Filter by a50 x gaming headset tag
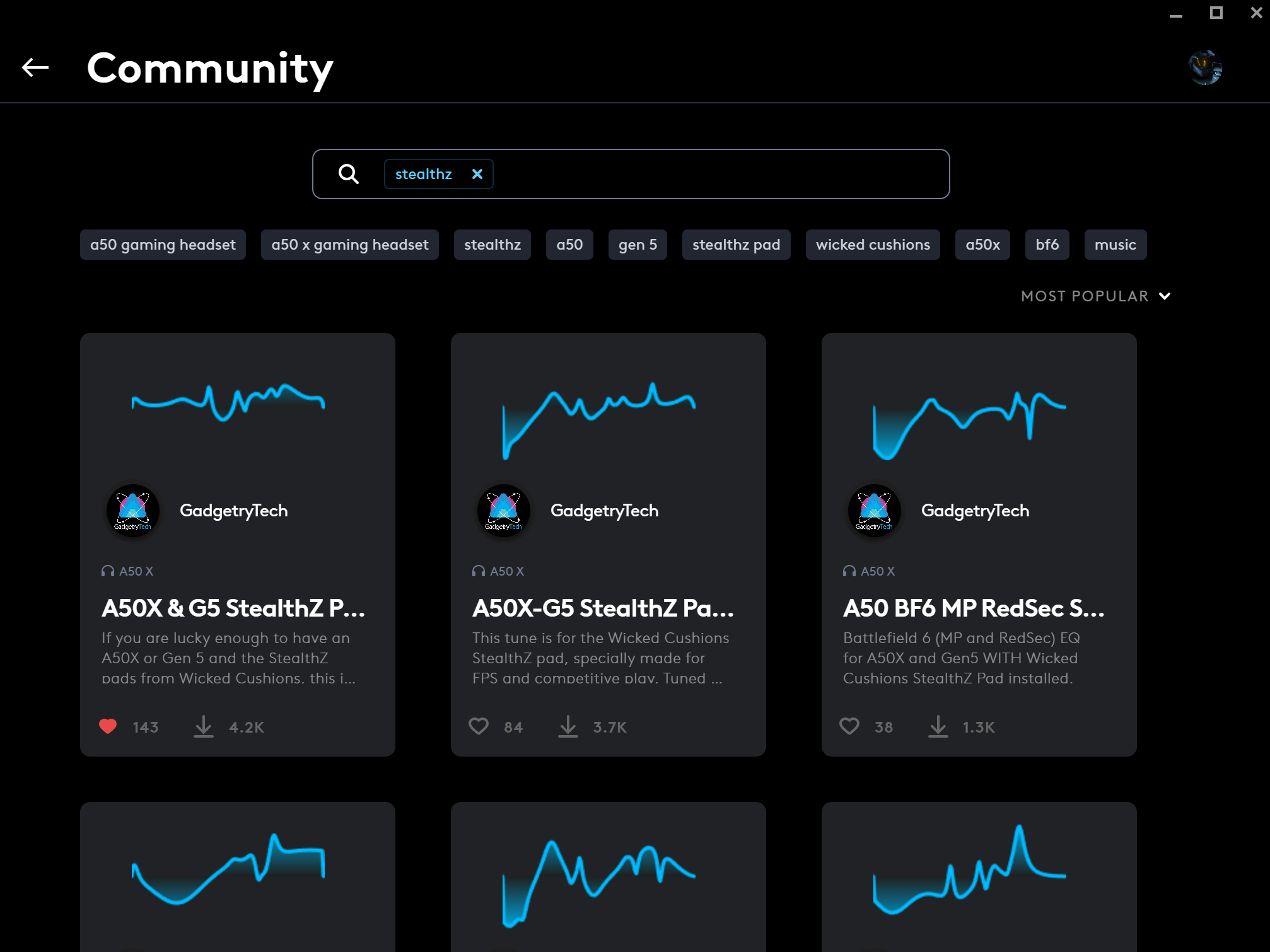Screen dimensions: 1270x952 [350, 245]
